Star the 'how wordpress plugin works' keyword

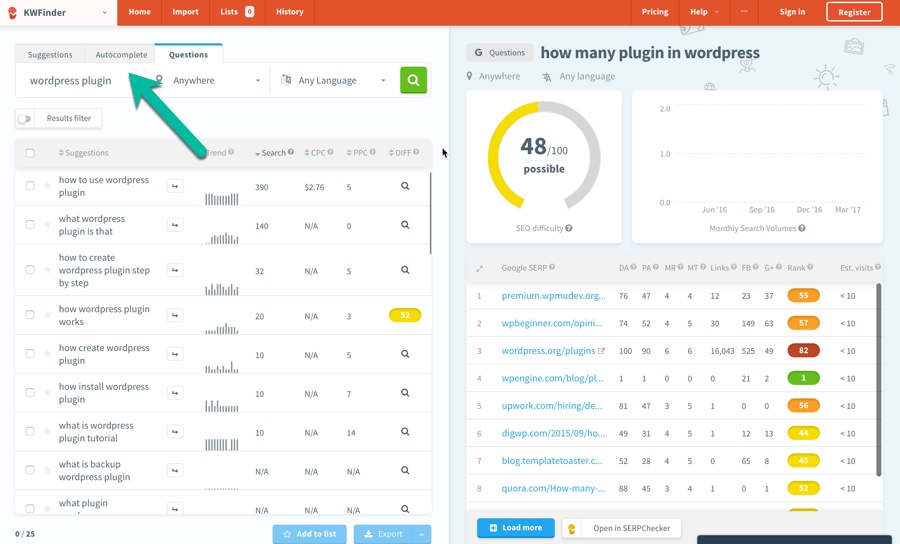(x=47, y=315)
